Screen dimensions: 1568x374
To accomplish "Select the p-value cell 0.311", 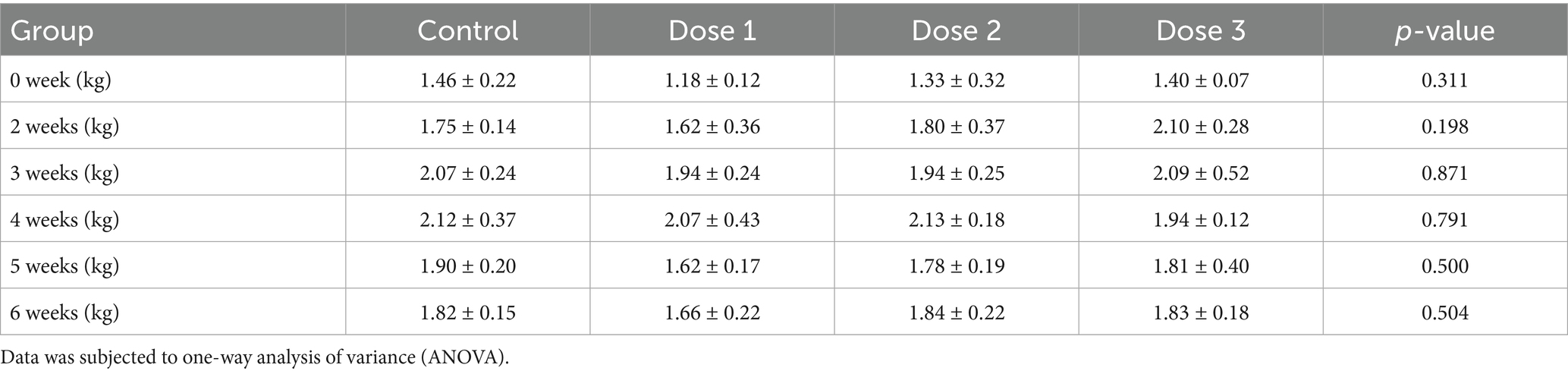I will click(x=1444, y=80).
